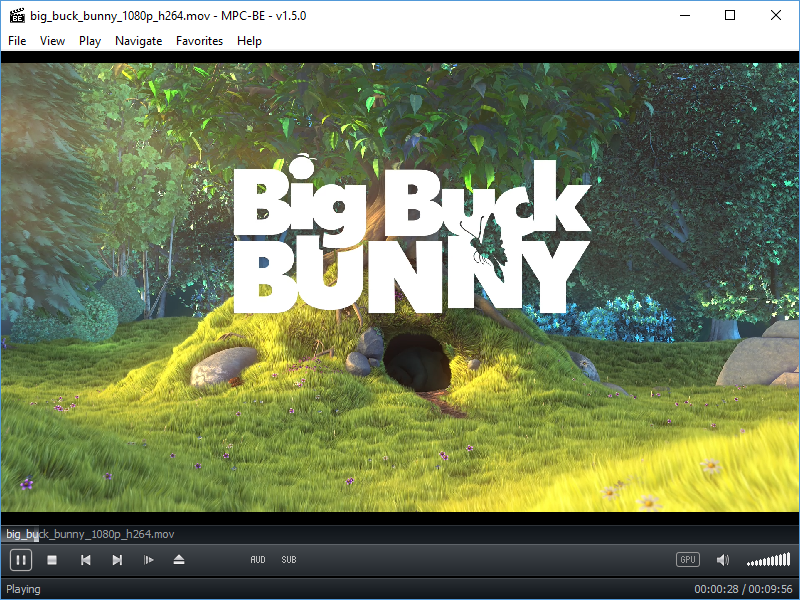
Task: Toggle the AUD audio track button
Action: (x=258, y=560)
